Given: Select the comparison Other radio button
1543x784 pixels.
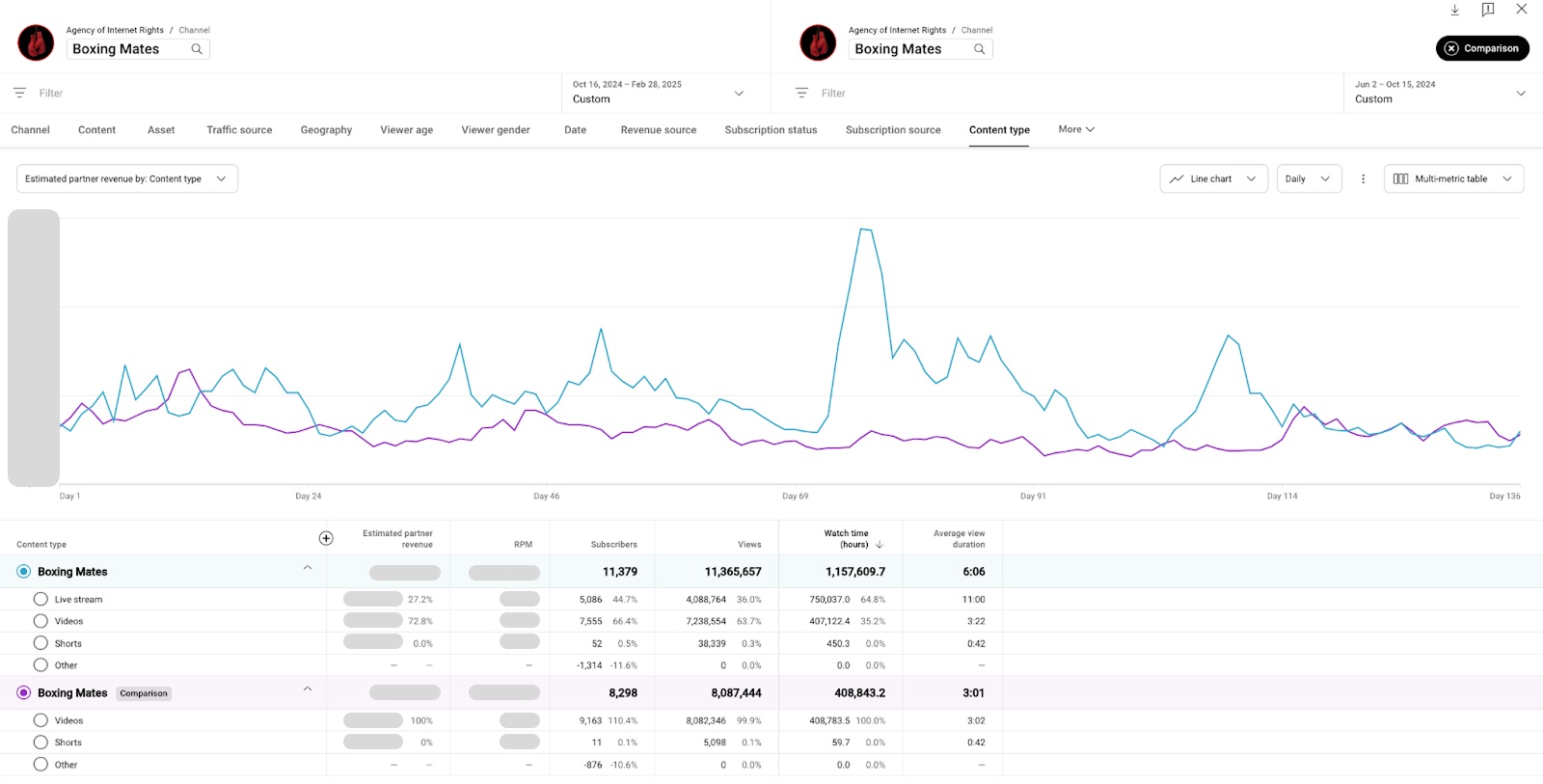Looking at the screenshot, I should (41, 765).
